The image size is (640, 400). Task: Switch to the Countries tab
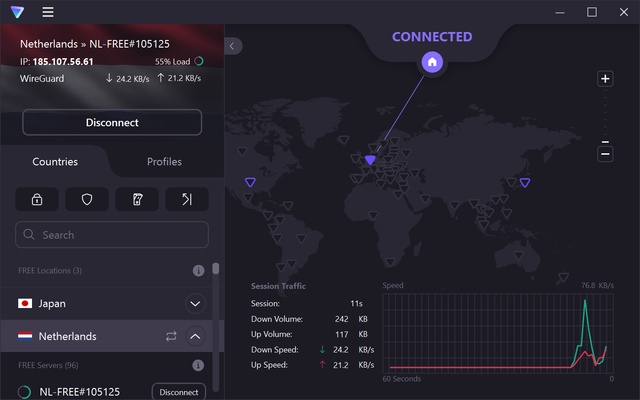[x=55, y=162]
